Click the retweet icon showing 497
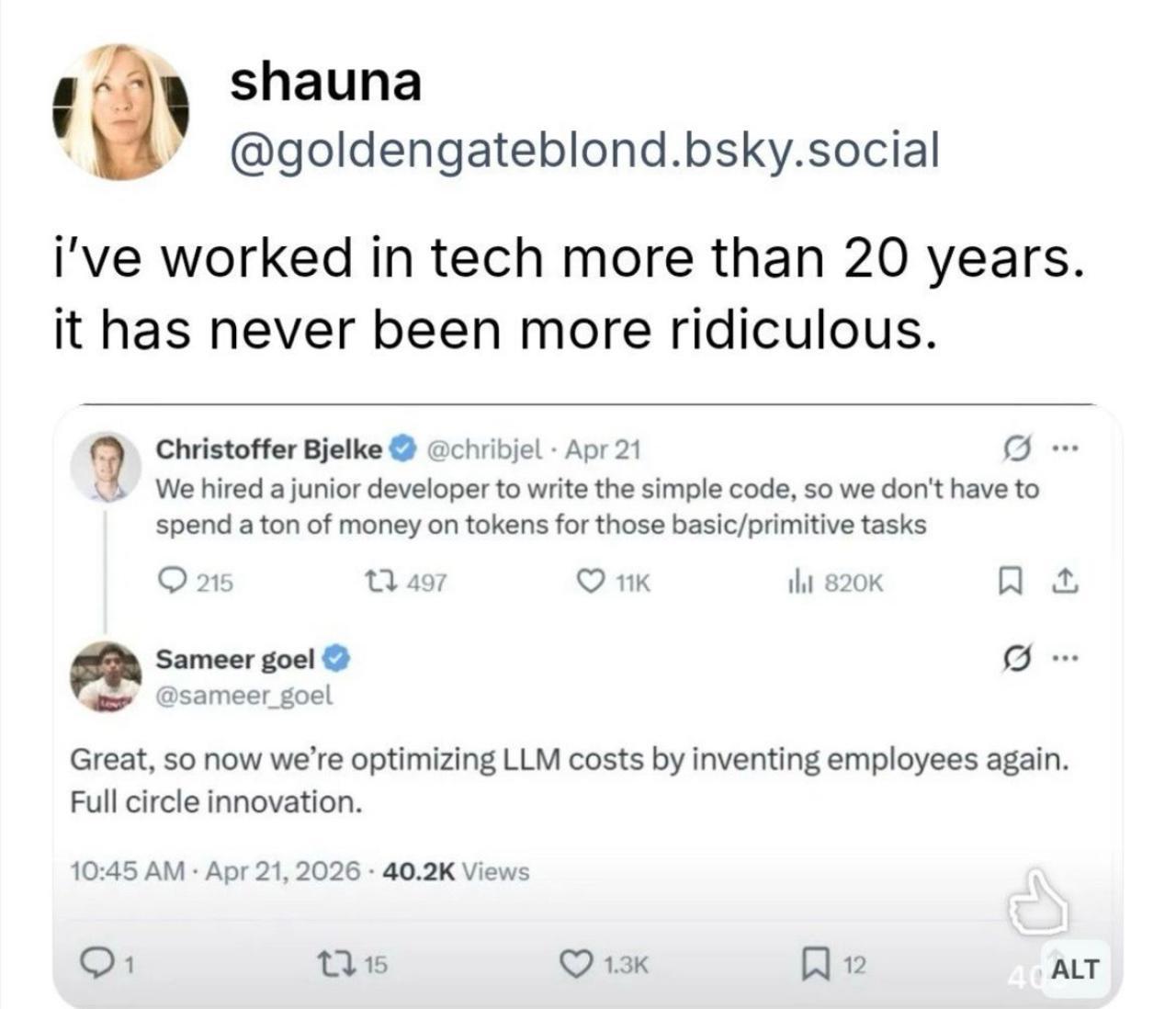 point(376,581)
